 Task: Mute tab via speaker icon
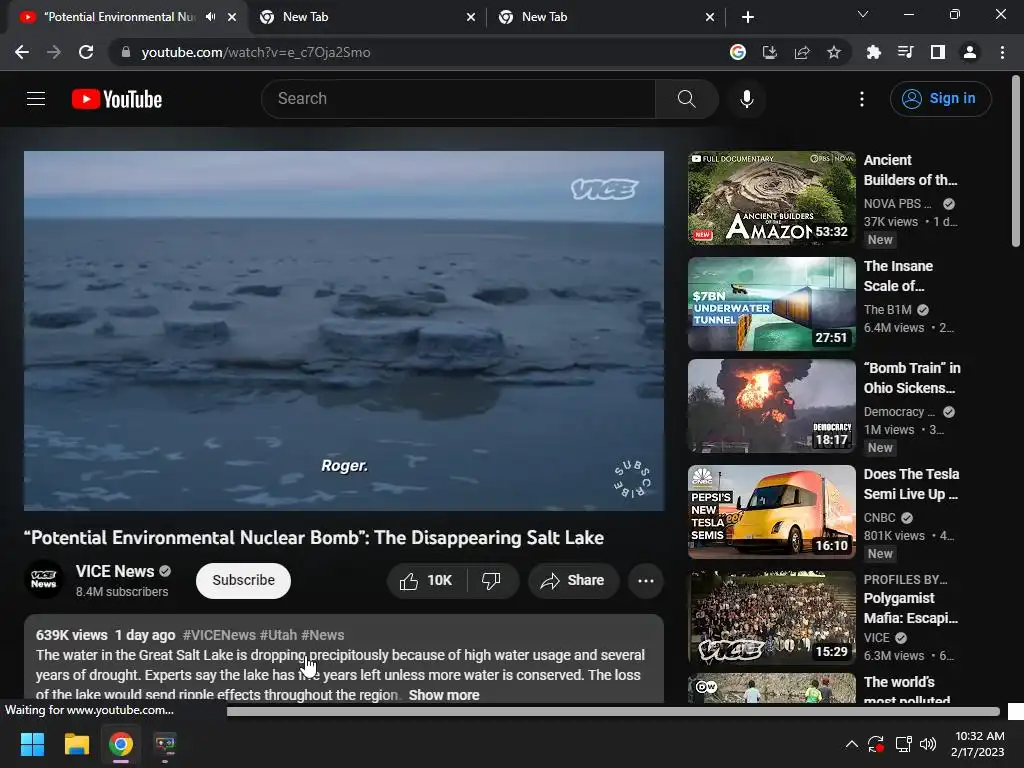coord(210,17)
